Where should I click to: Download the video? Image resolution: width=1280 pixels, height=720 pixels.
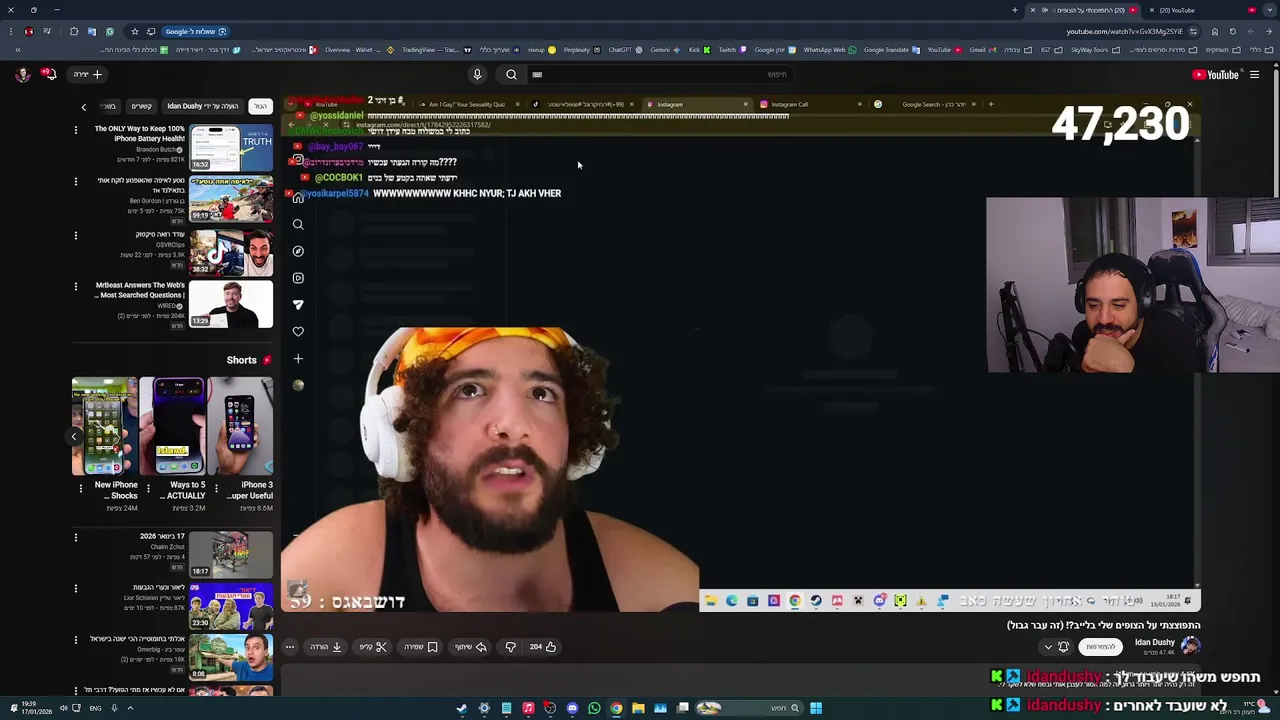(x=326, y=647)
